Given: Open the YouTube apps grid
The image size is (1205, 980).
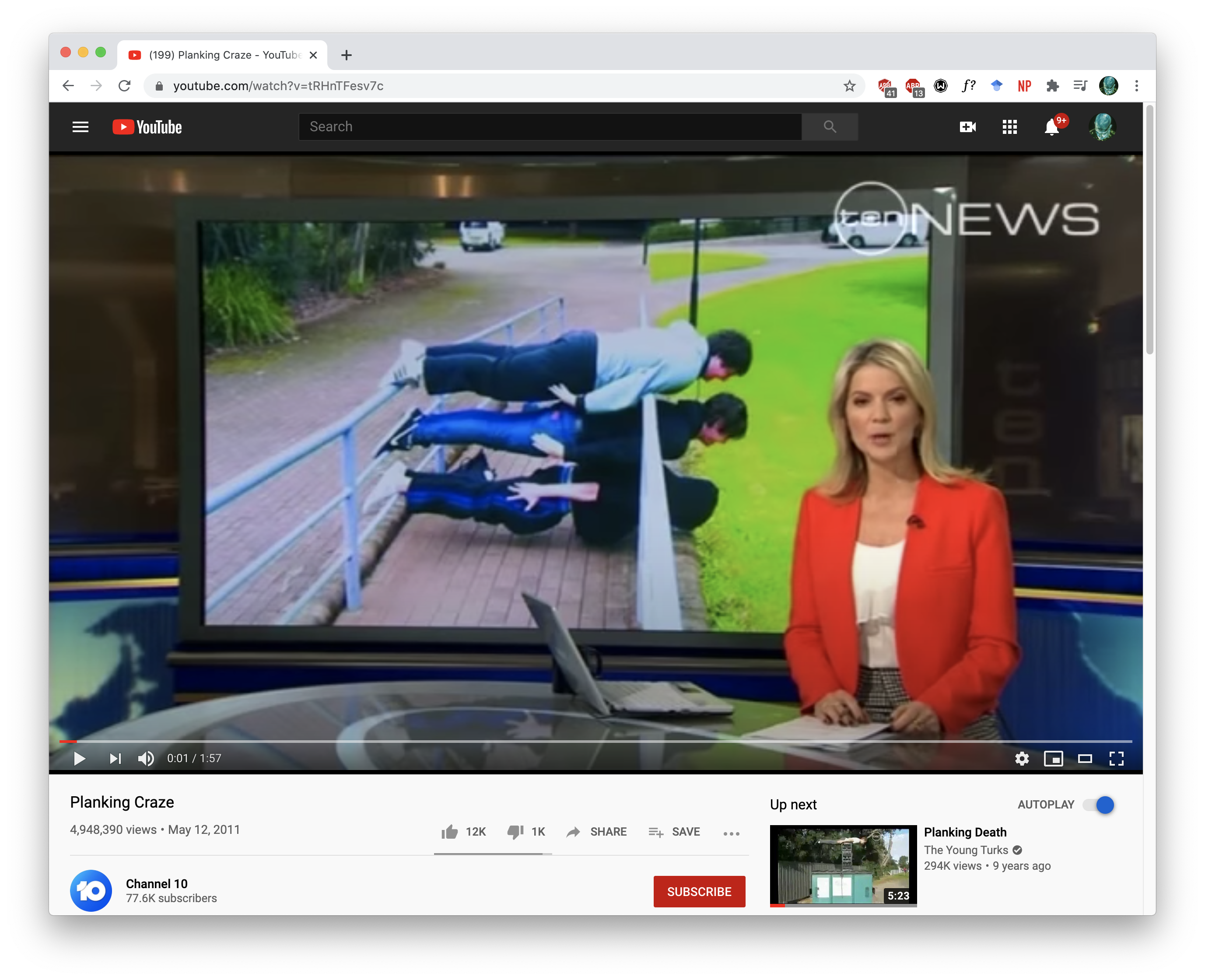Looking at the screenshot, I should (1009, 127).
